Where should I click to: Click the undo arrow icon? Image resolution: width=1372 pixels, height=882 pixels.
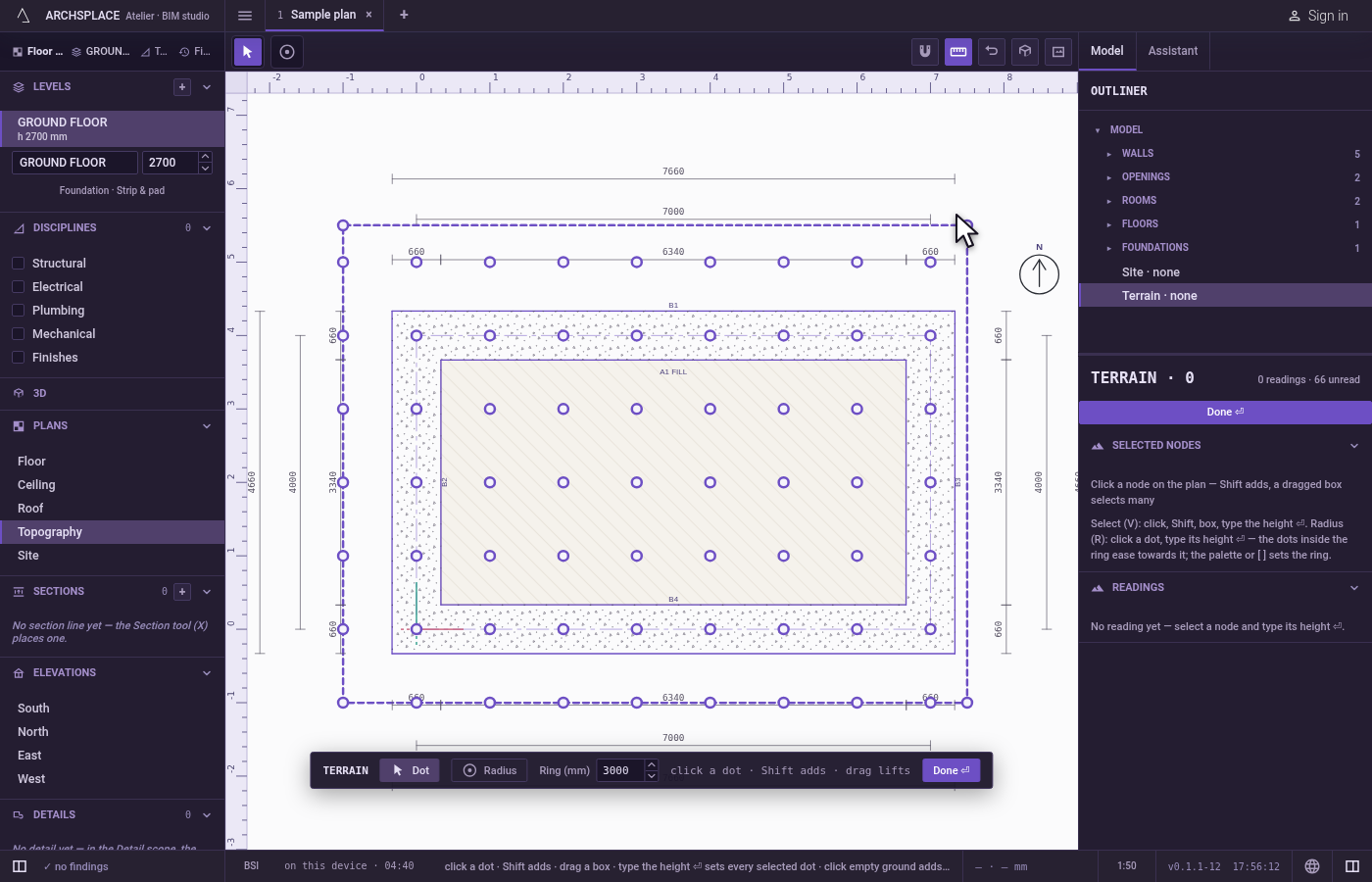point(992,52)
